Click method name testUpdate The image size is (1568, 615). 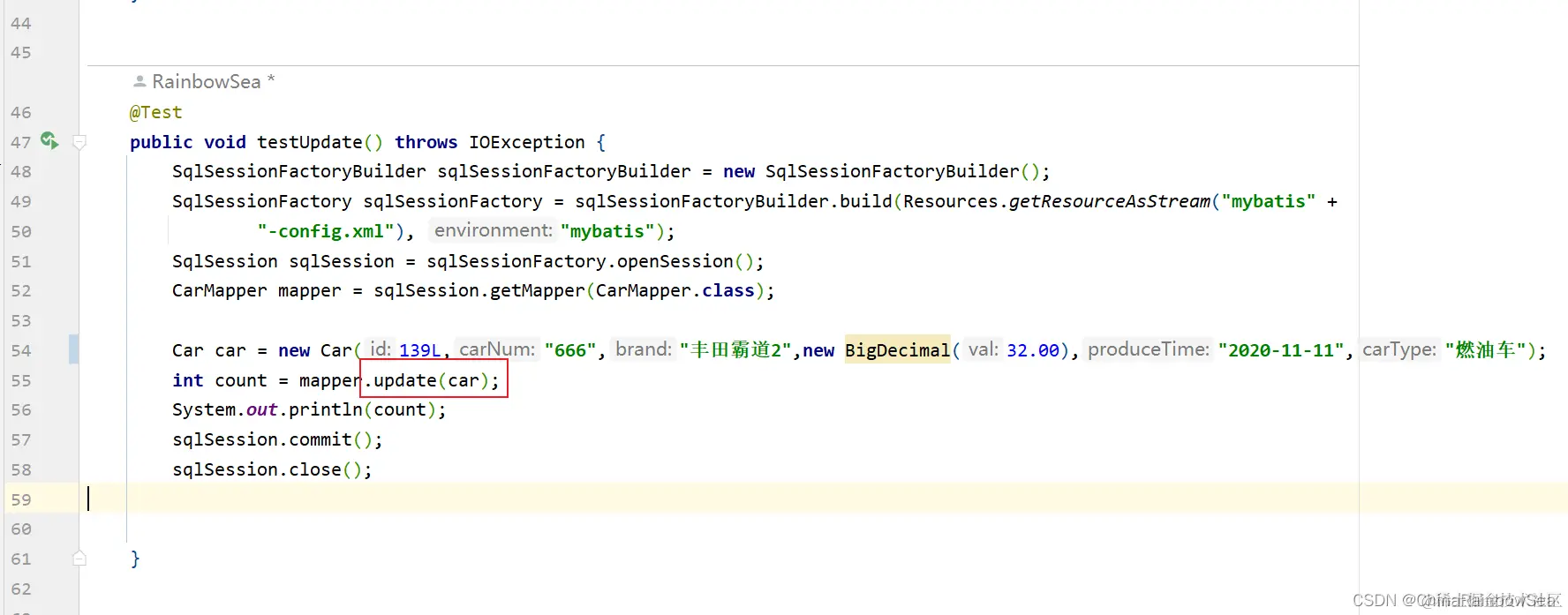310,142
